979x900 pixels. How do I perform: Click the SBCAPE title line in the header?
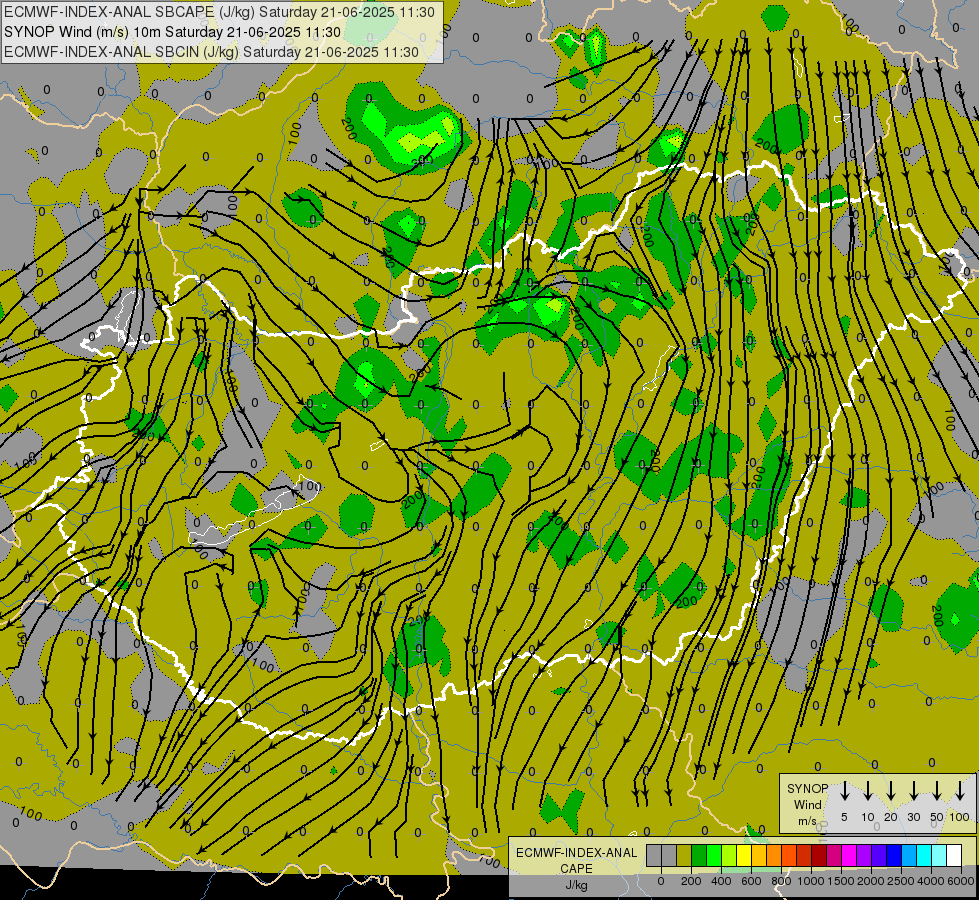coord(219,12)
